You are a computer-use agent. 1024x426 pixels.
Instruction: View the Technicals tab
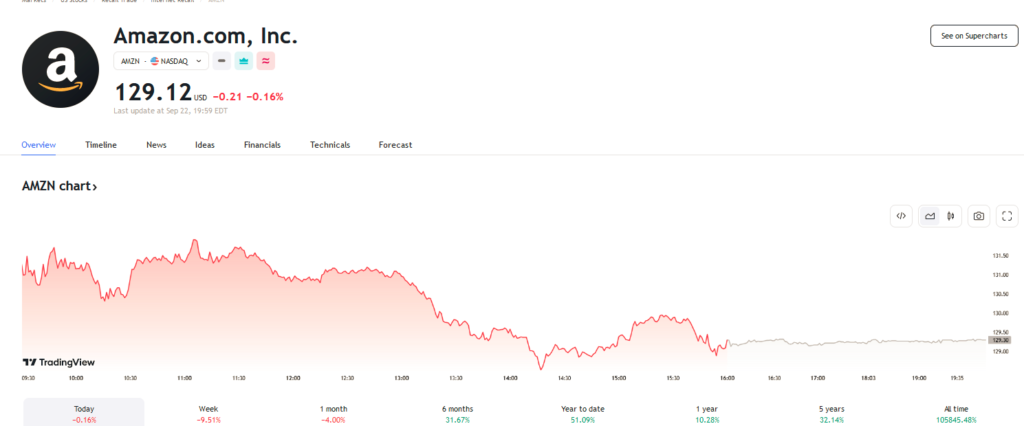[x=330, y=145]
